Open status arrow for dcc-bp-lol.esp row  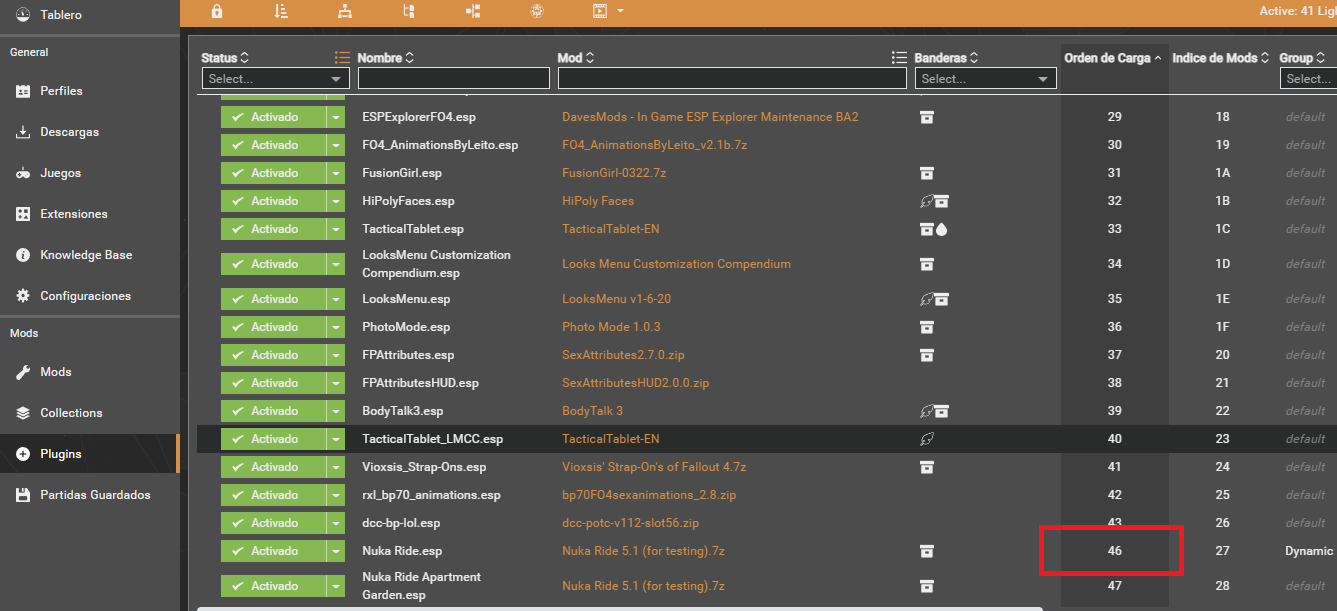point(335,523)
